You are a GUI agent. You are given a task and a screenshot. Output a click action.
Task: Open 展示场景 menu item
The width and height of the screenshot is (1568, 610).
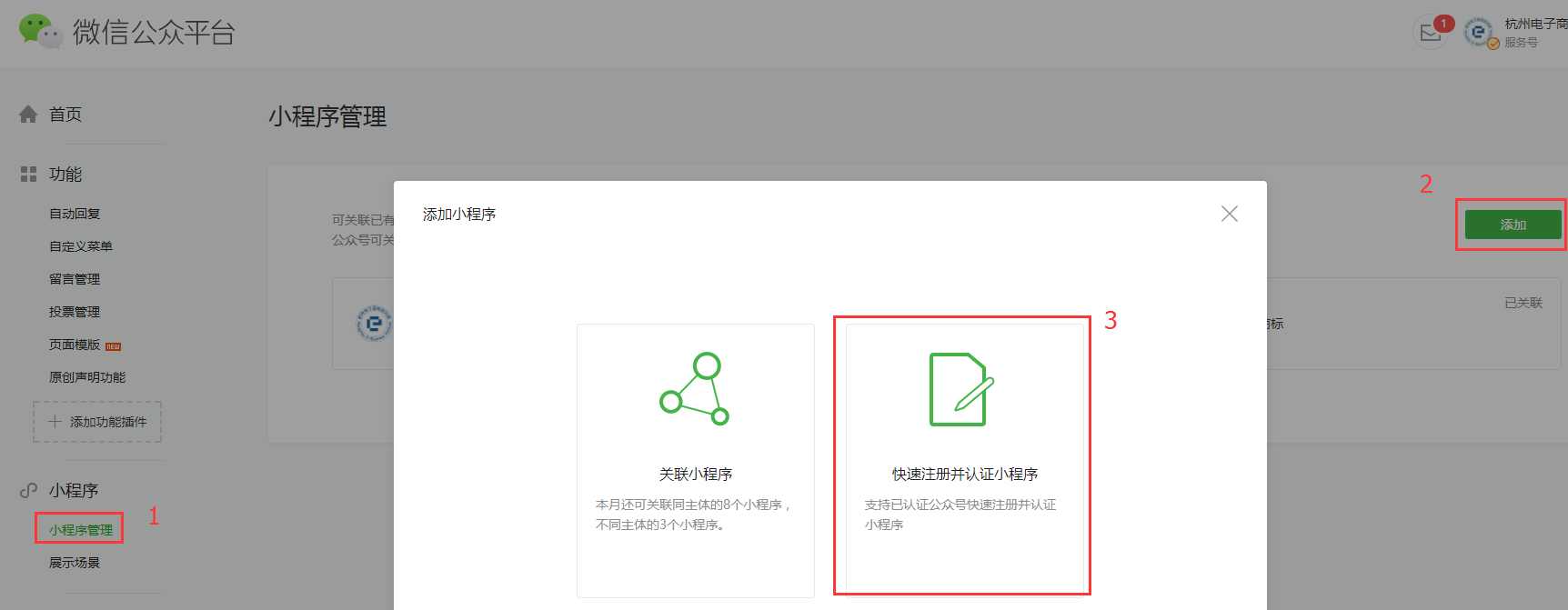click(75, 563)
